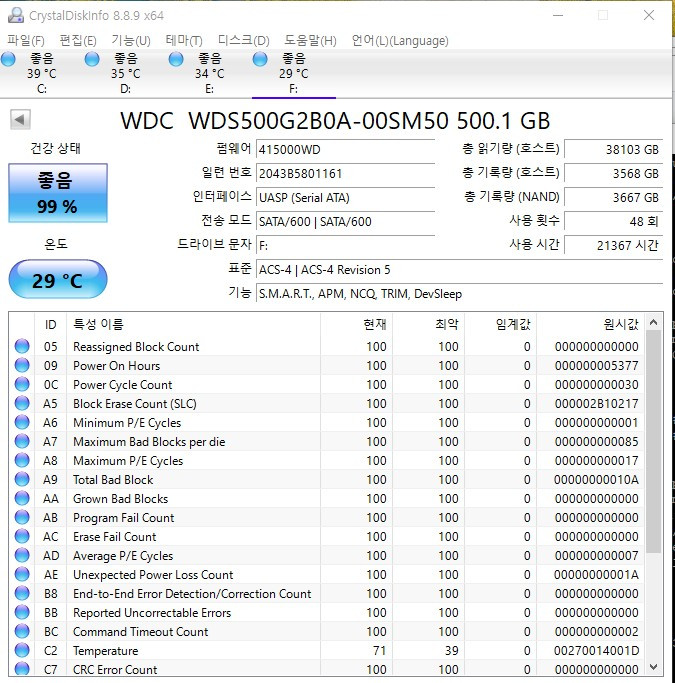675x683 pixels.
Task: Click the 임계값 column header
Action: [x=500, y=325]
